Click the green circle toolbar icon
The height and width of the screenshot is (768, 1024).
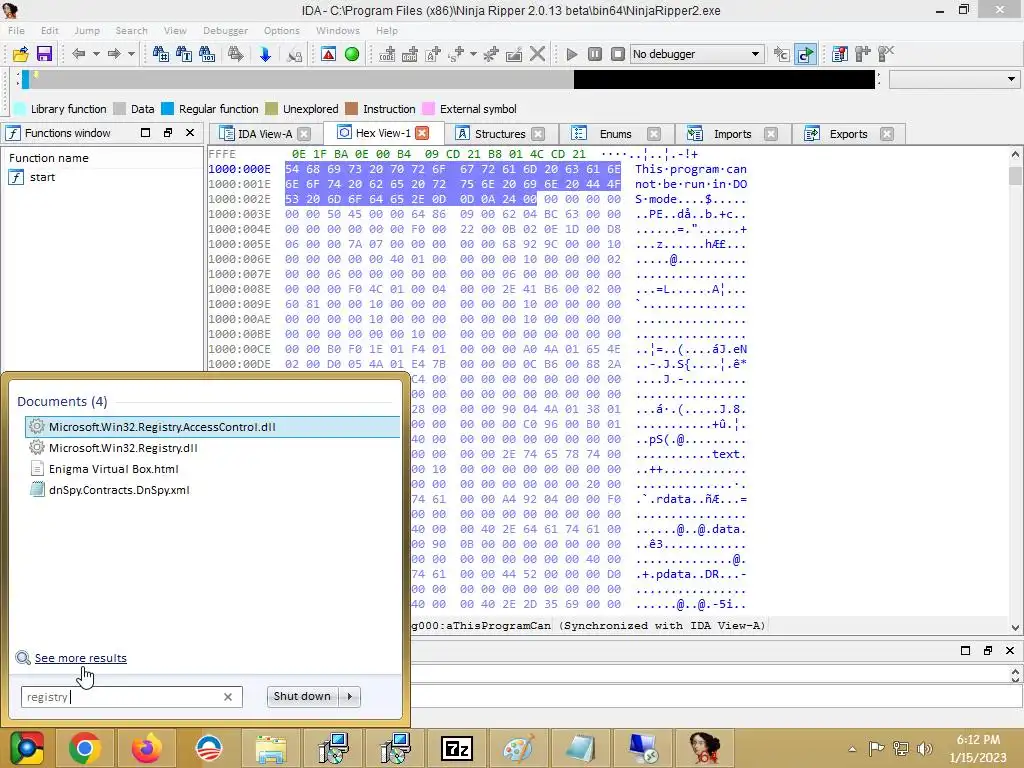pos(352,54)
